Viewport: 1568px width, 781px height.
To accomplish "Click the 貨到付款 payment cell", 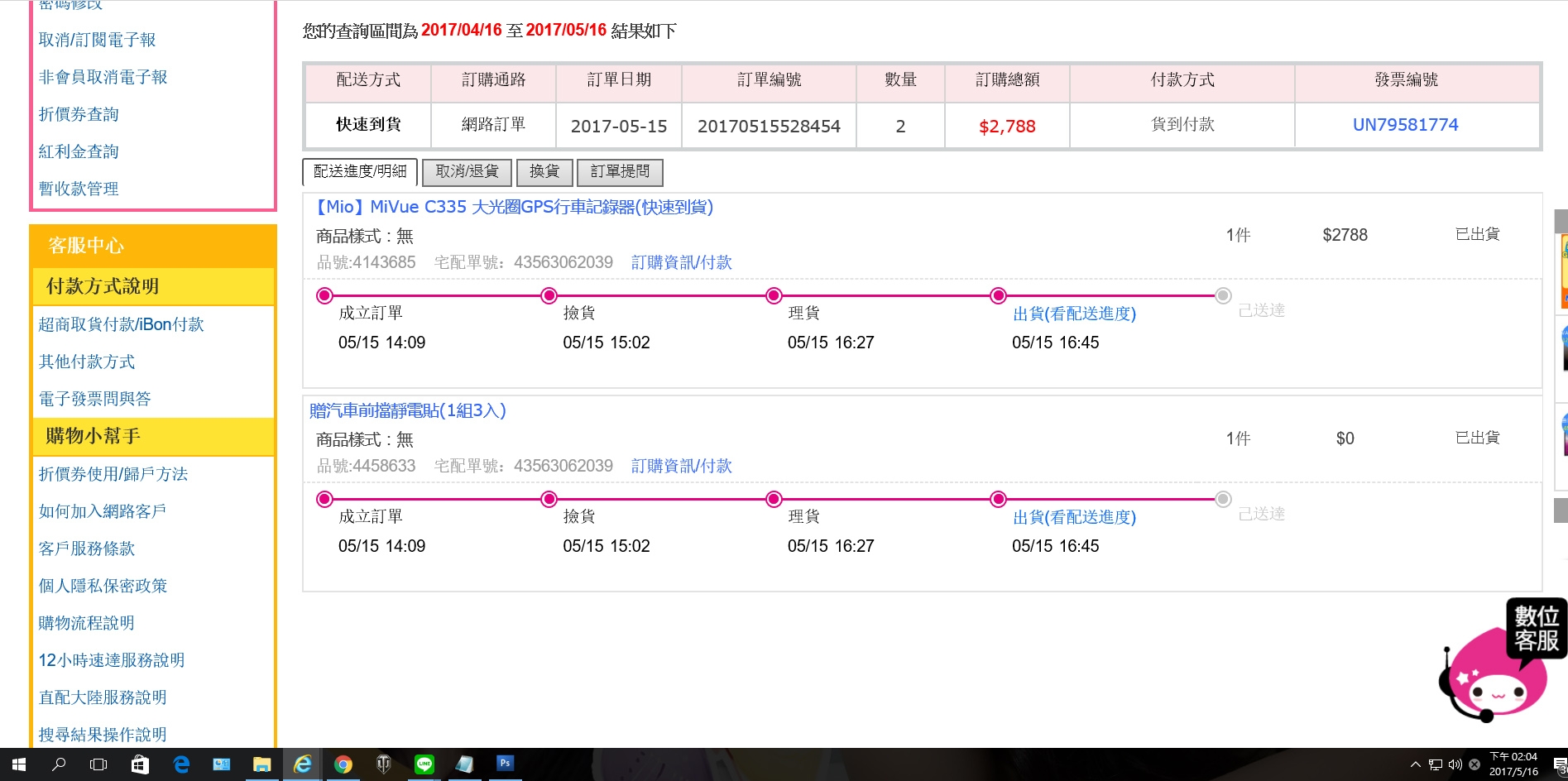I will 1182,125.
